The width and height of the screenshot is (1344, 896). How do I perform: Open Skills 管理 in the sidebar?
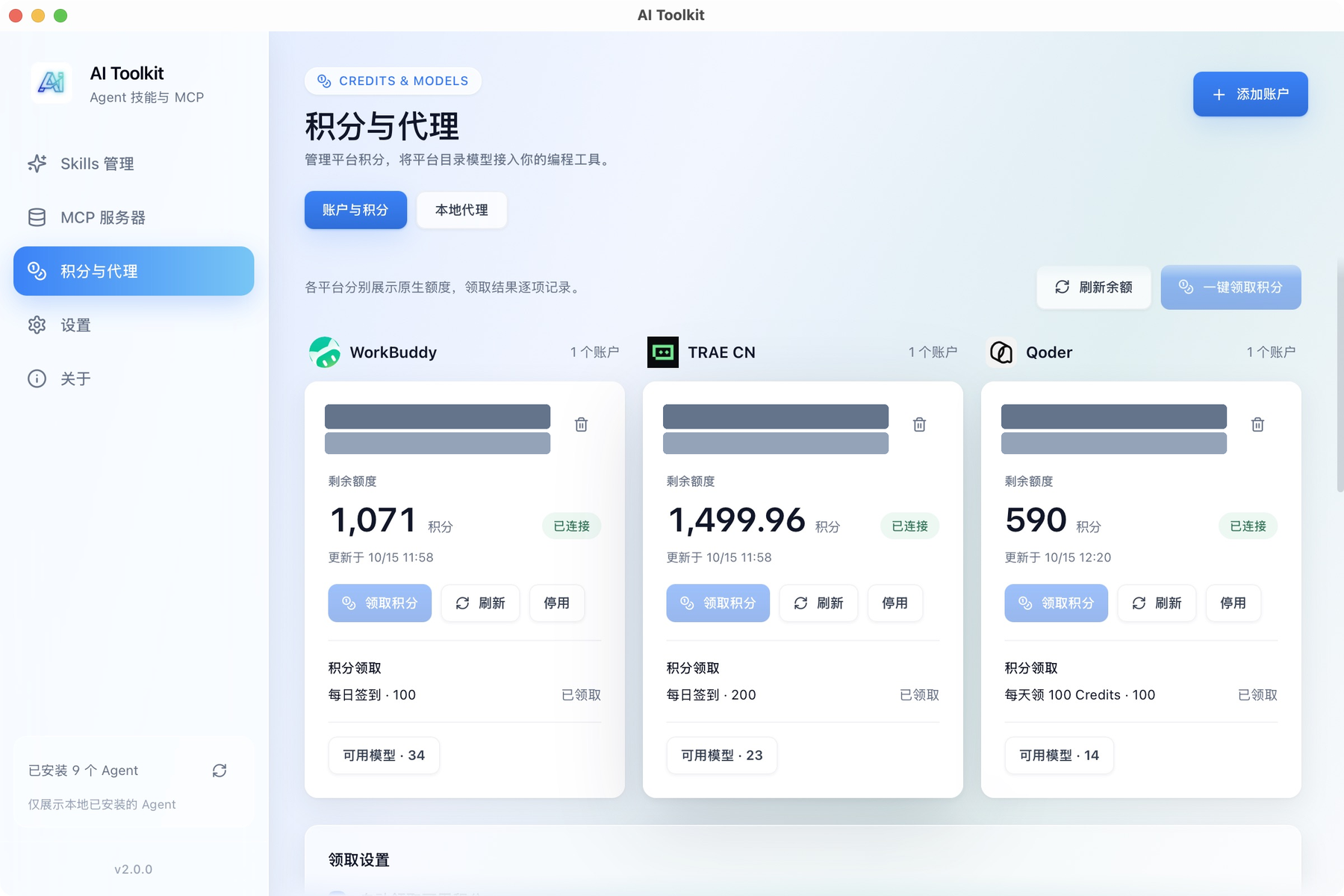coord(134,164)
